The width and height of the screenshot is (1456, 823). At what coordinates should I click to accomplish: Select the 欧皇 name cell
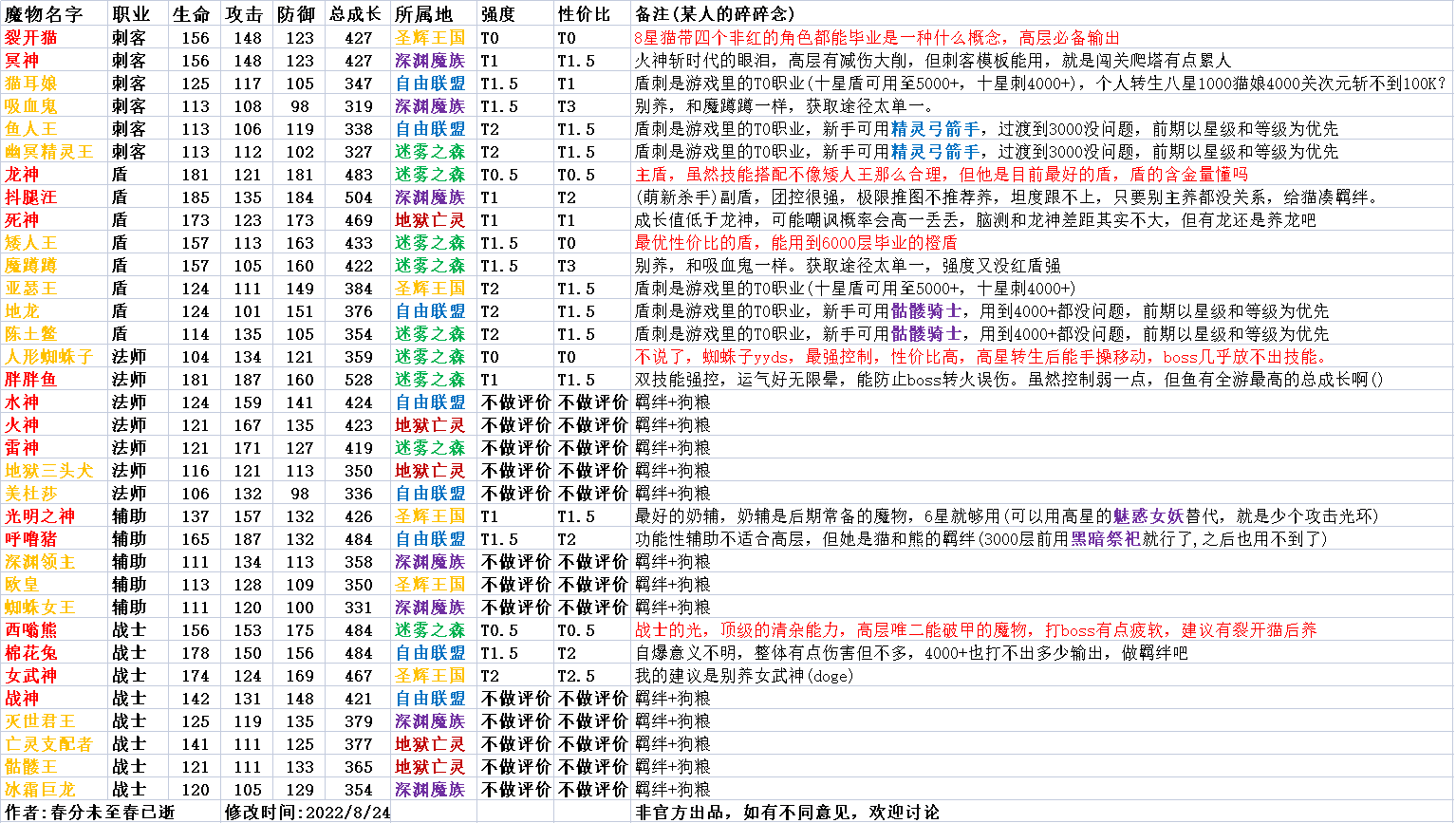pos(22,585)
